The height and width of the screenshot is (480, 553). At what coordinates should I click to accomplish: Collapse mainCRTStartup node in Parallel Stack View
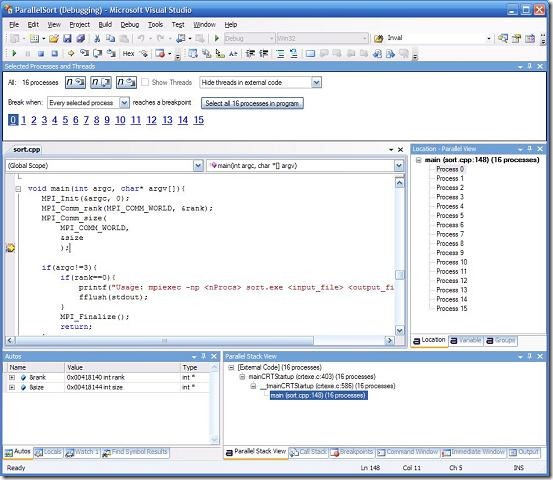point(242,377)
